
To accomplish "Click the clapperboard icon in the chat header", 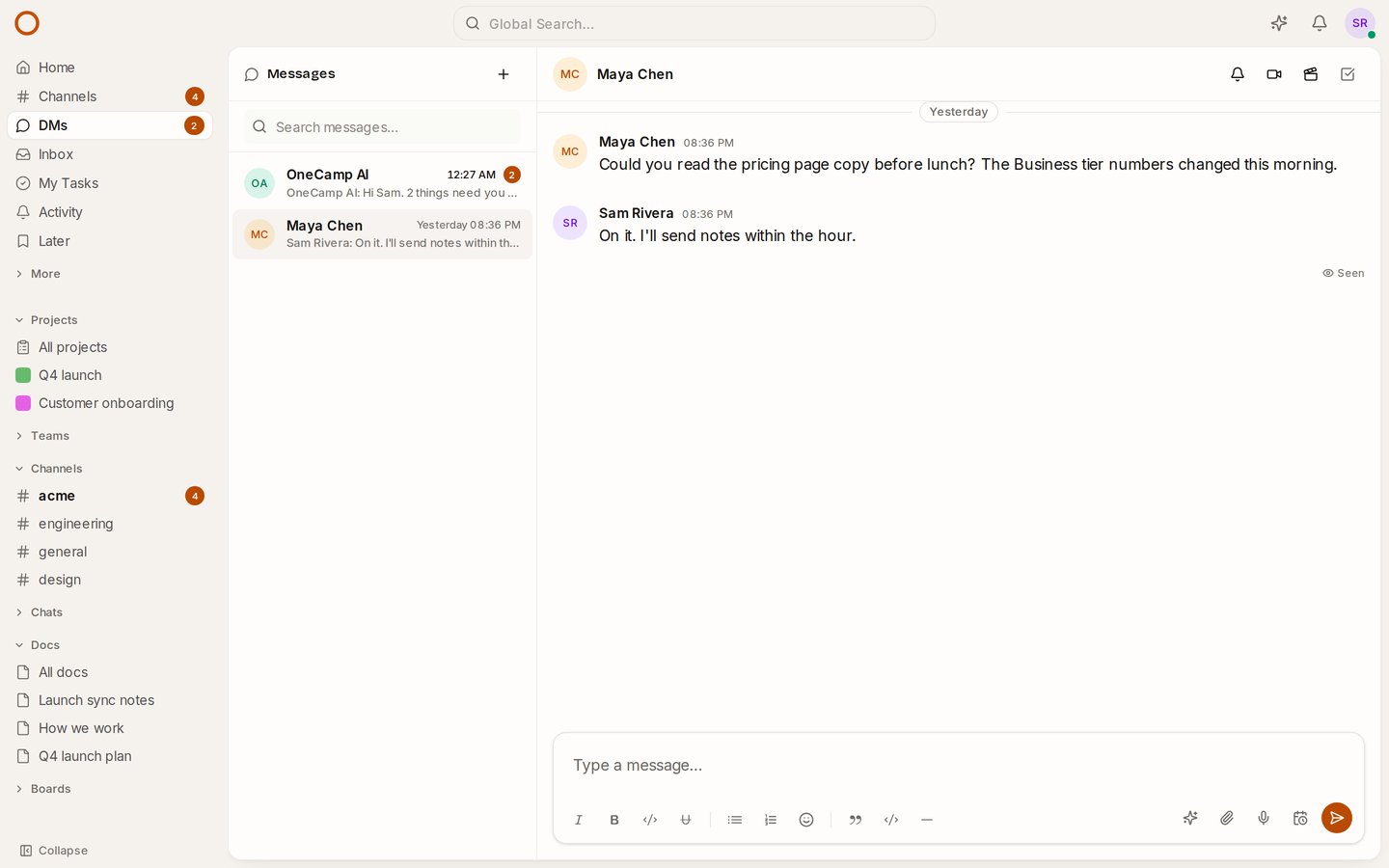I will 1311,74.
